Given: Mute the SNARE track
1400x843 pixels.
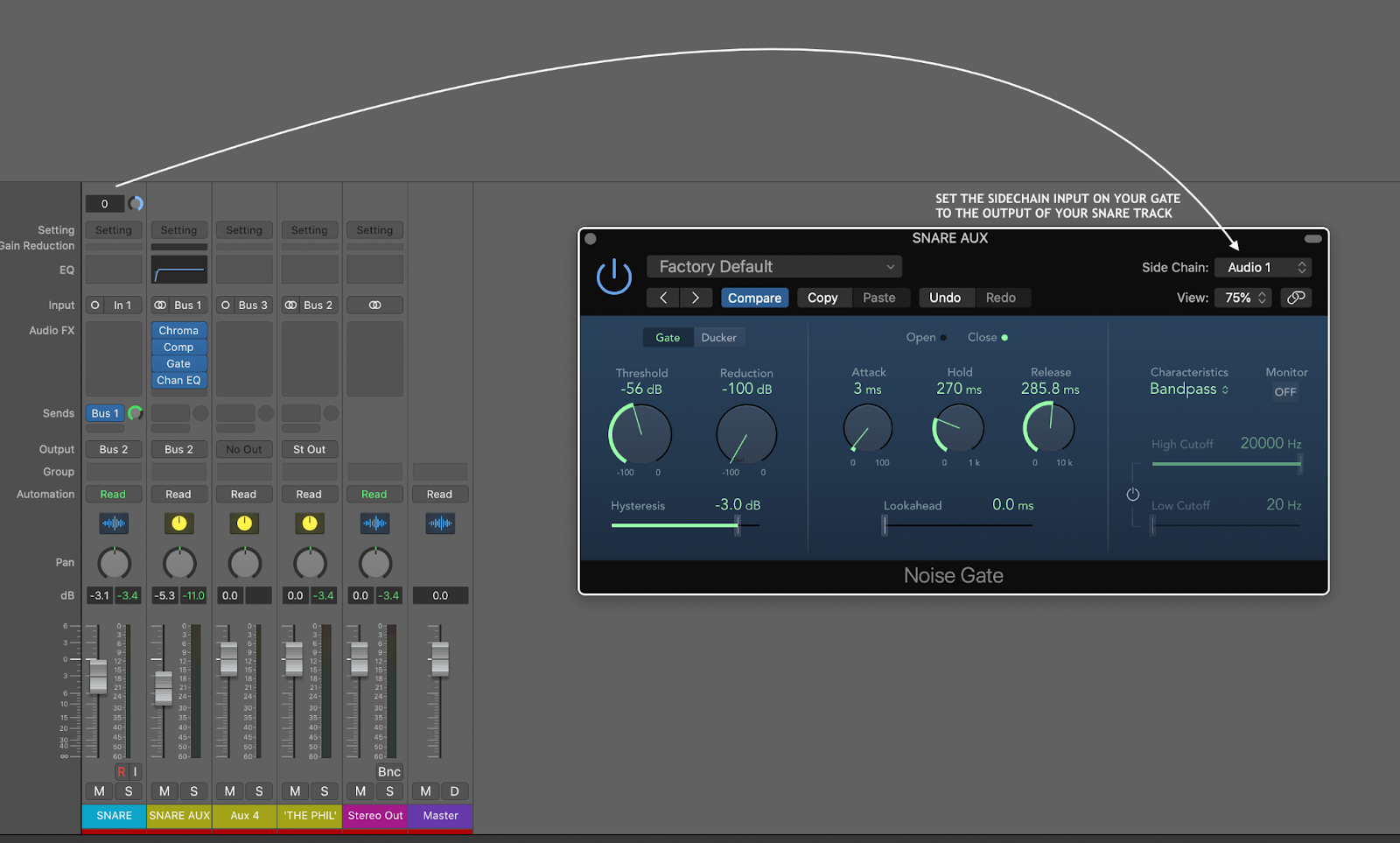Looking at the screenshot, I should pyautogui.click(x=100, y=791).
